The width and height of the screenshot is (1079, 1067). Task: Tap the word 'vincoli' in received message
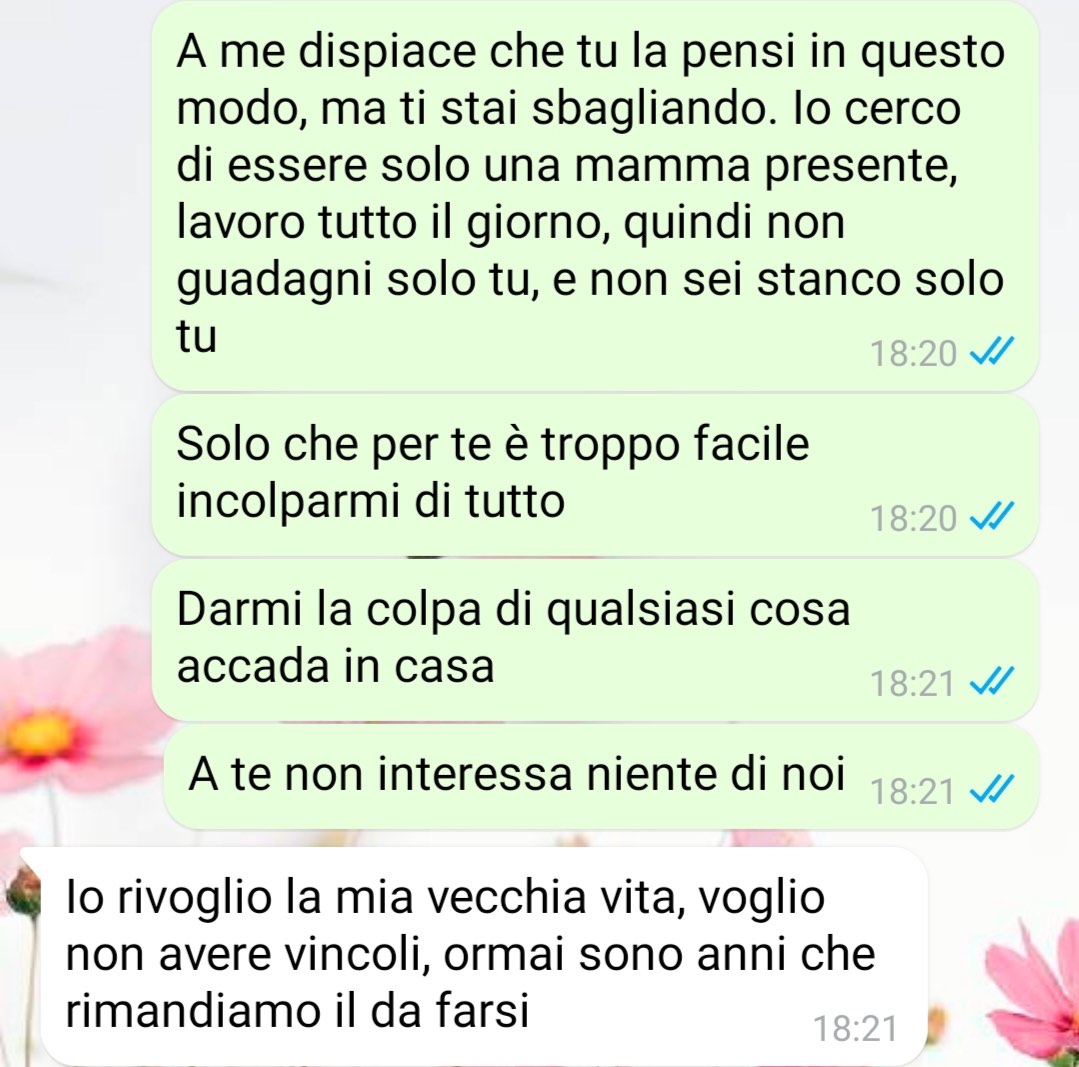[x=356, y=954]
